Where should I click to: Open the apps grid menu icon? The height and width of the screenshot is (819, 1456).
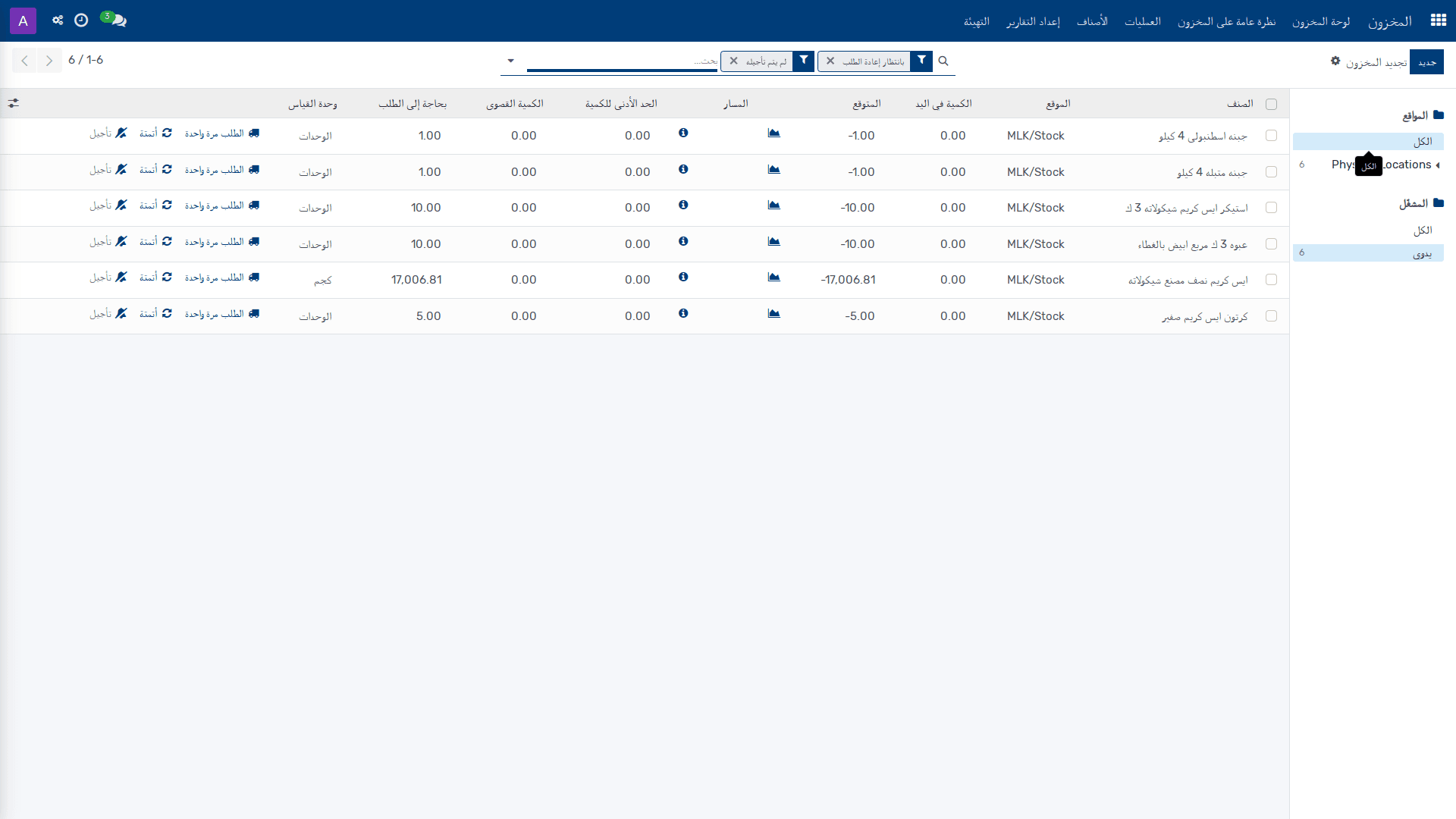(x=1438, y=20)
